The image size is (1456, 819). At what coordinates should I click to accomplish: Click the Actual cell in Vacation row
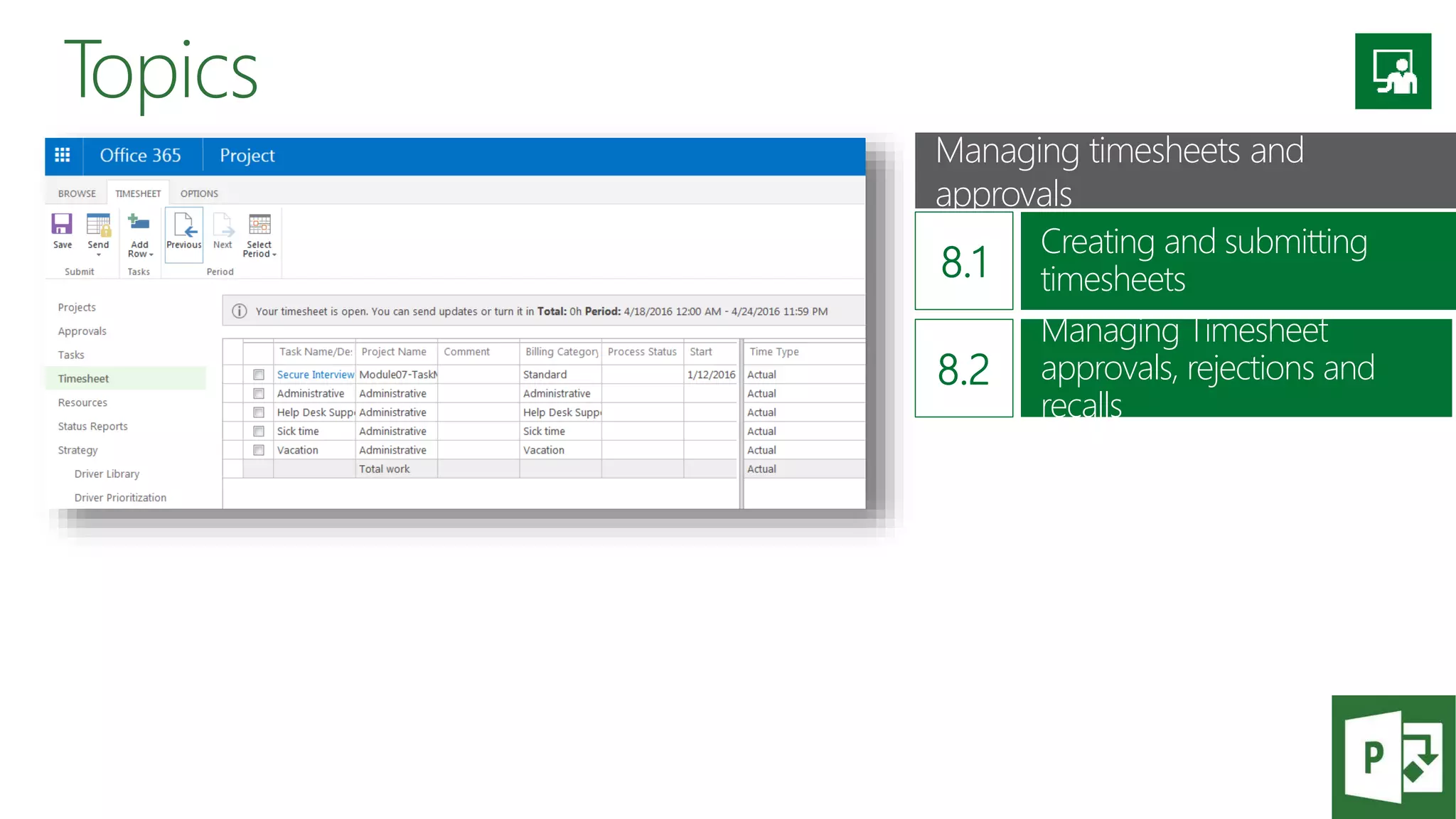coord(804,450)
